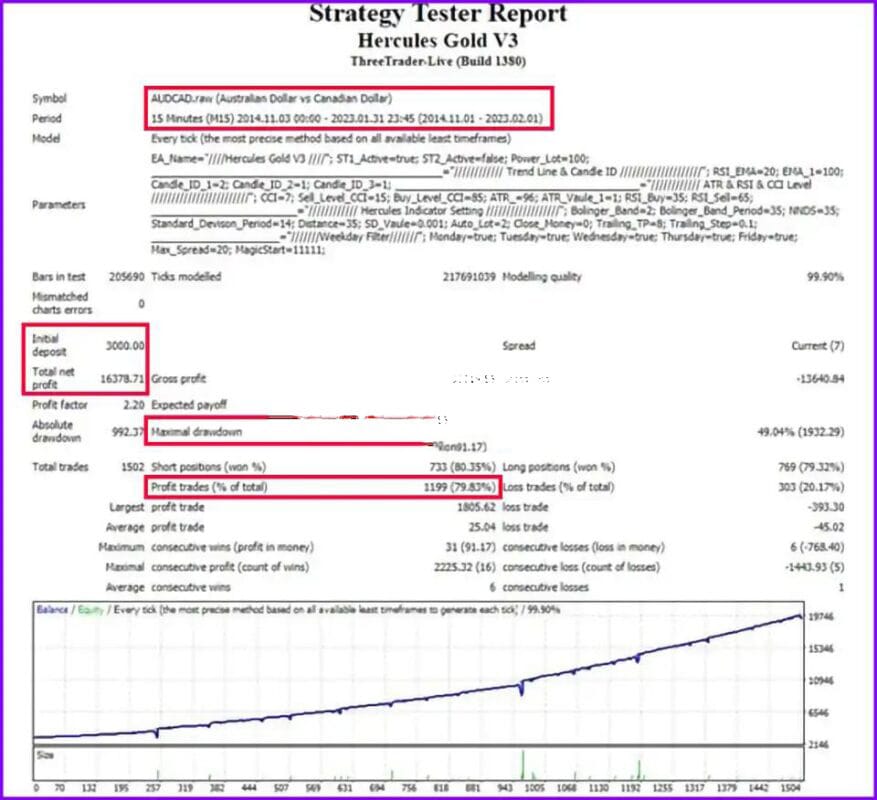Click the "EA_Name=" parameters line
Image resolution: width=877 pixels, height=800 pixels.
370,158
